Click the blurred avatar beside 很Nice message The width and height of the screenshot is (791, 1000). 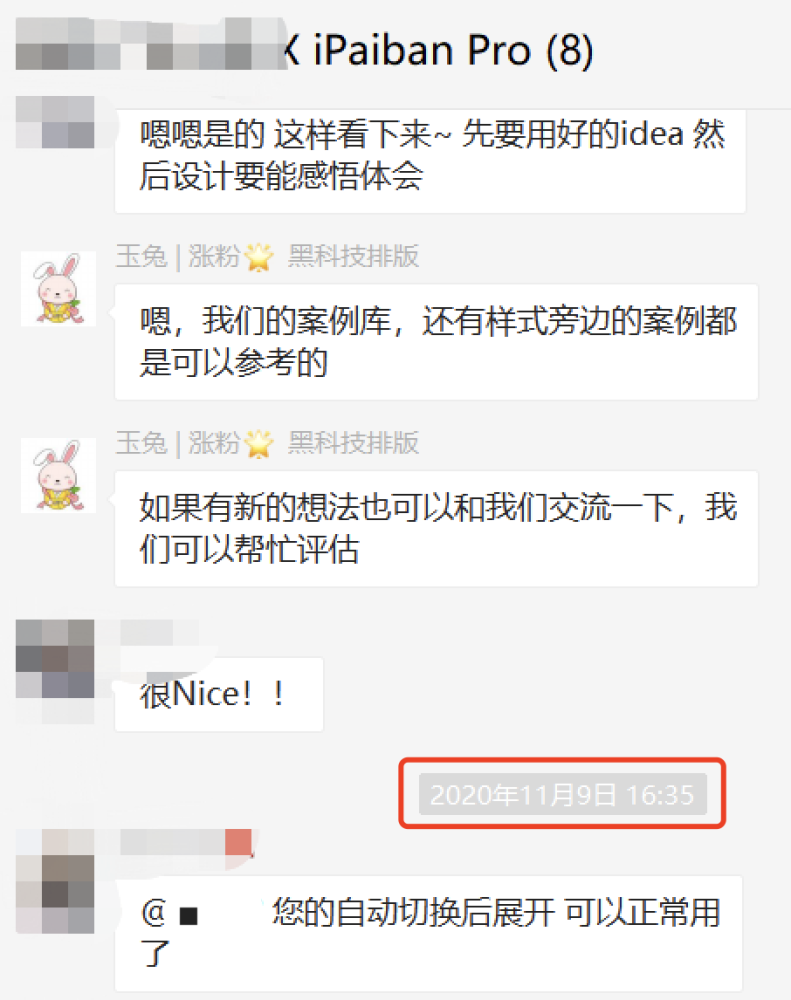tap(55, 671)
